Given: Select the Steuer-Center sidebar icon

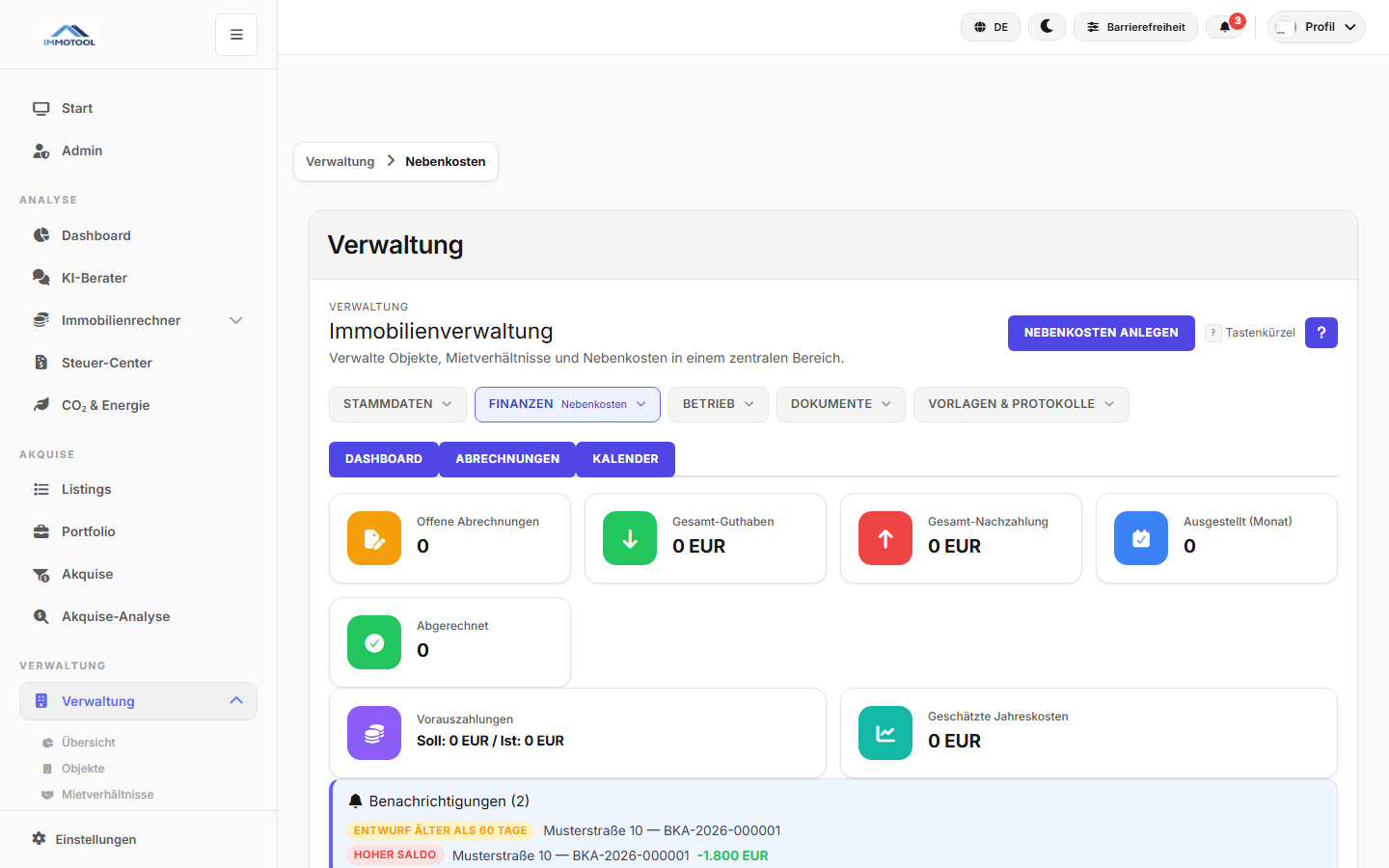Looking at the screenshot, I should tap(41, 363).
